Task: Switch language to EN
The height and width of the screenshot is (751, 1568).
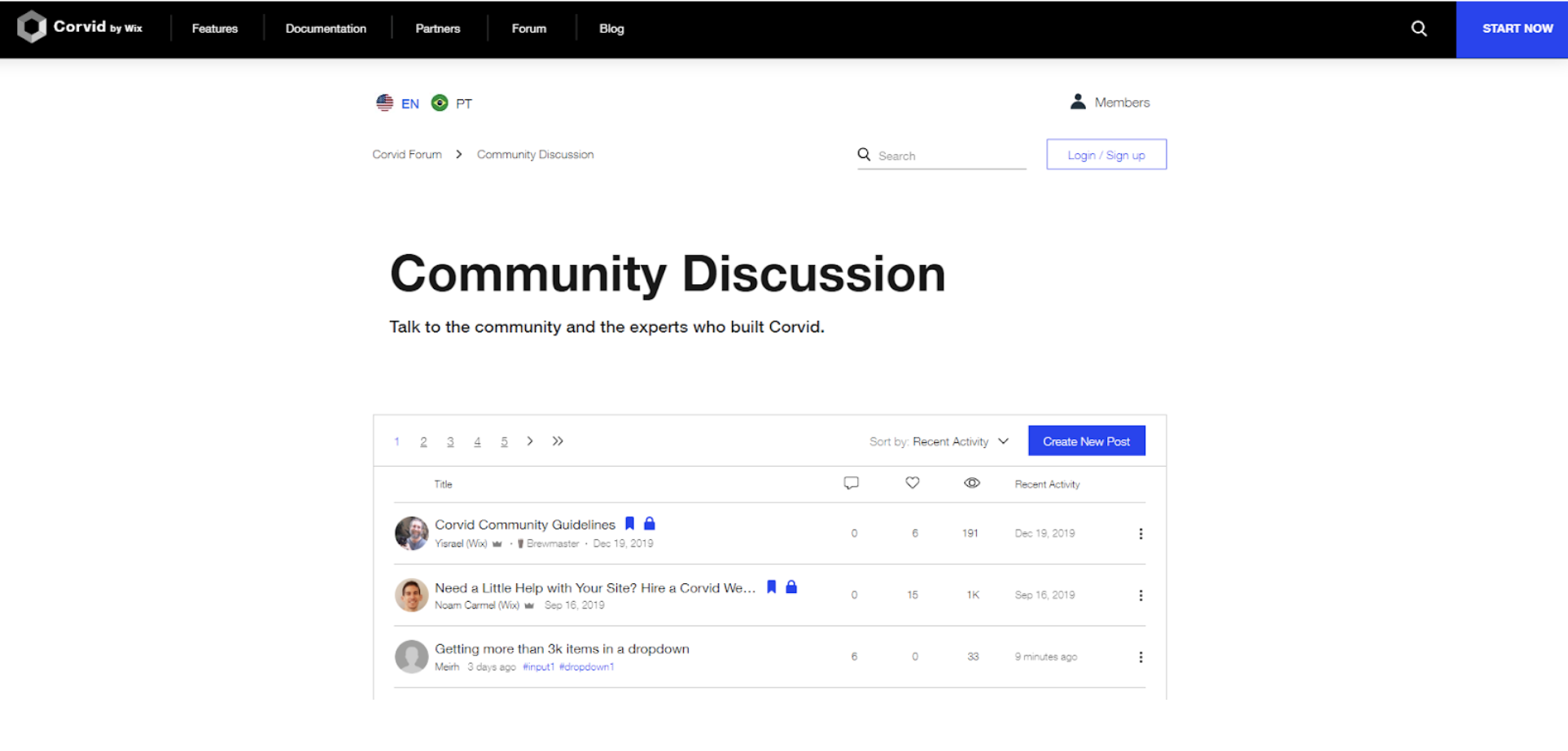Action: [x=410, y=103]
